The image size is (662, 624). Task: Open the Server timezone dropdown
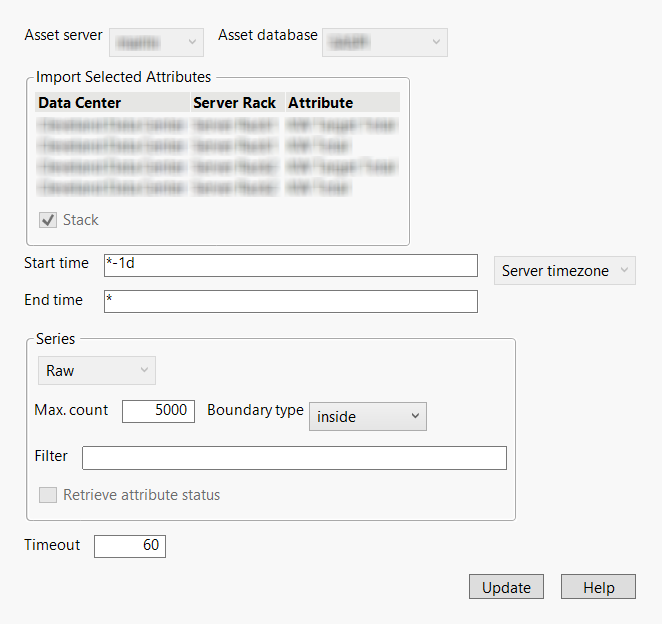pos(564,271)
